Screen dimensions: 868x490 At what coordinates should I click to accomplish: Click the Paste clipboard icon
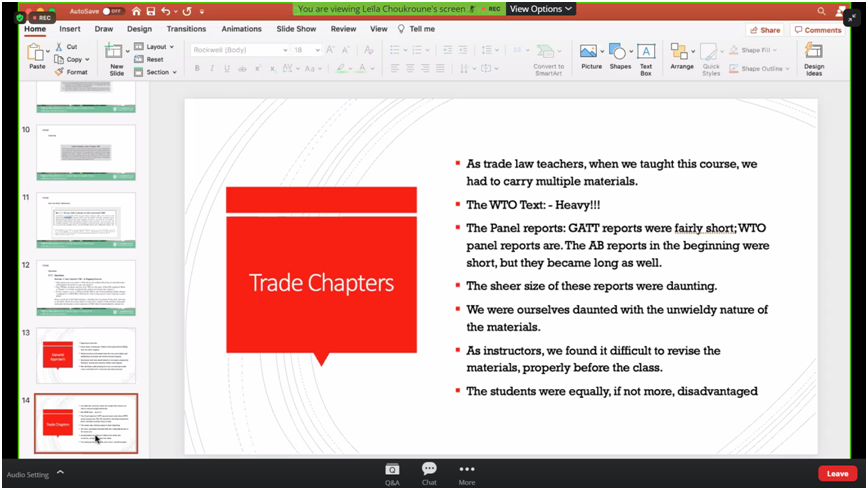point(37,53)
